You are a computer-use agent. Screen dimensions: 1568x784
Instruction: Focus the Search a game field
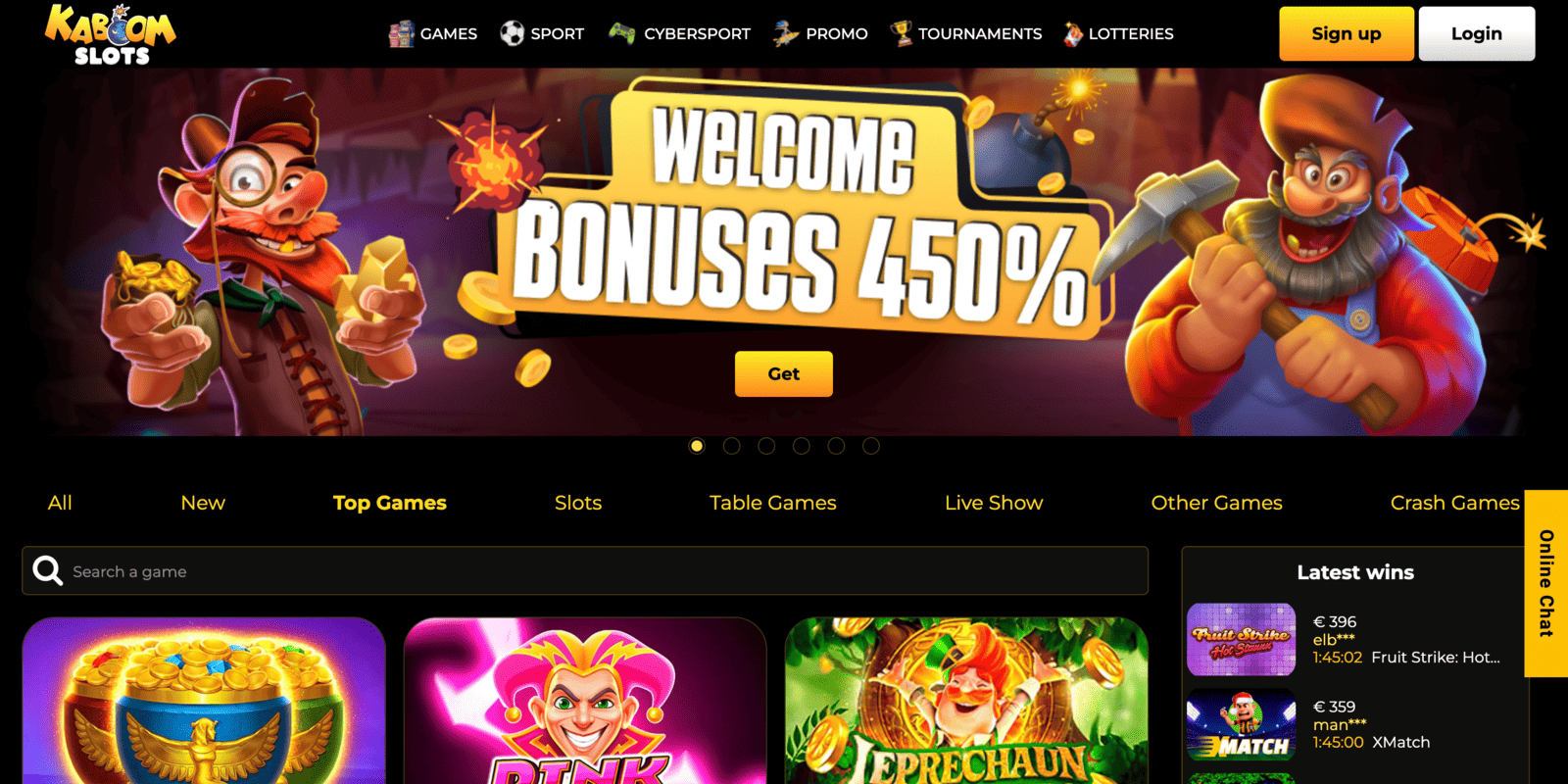coord(585,570)
